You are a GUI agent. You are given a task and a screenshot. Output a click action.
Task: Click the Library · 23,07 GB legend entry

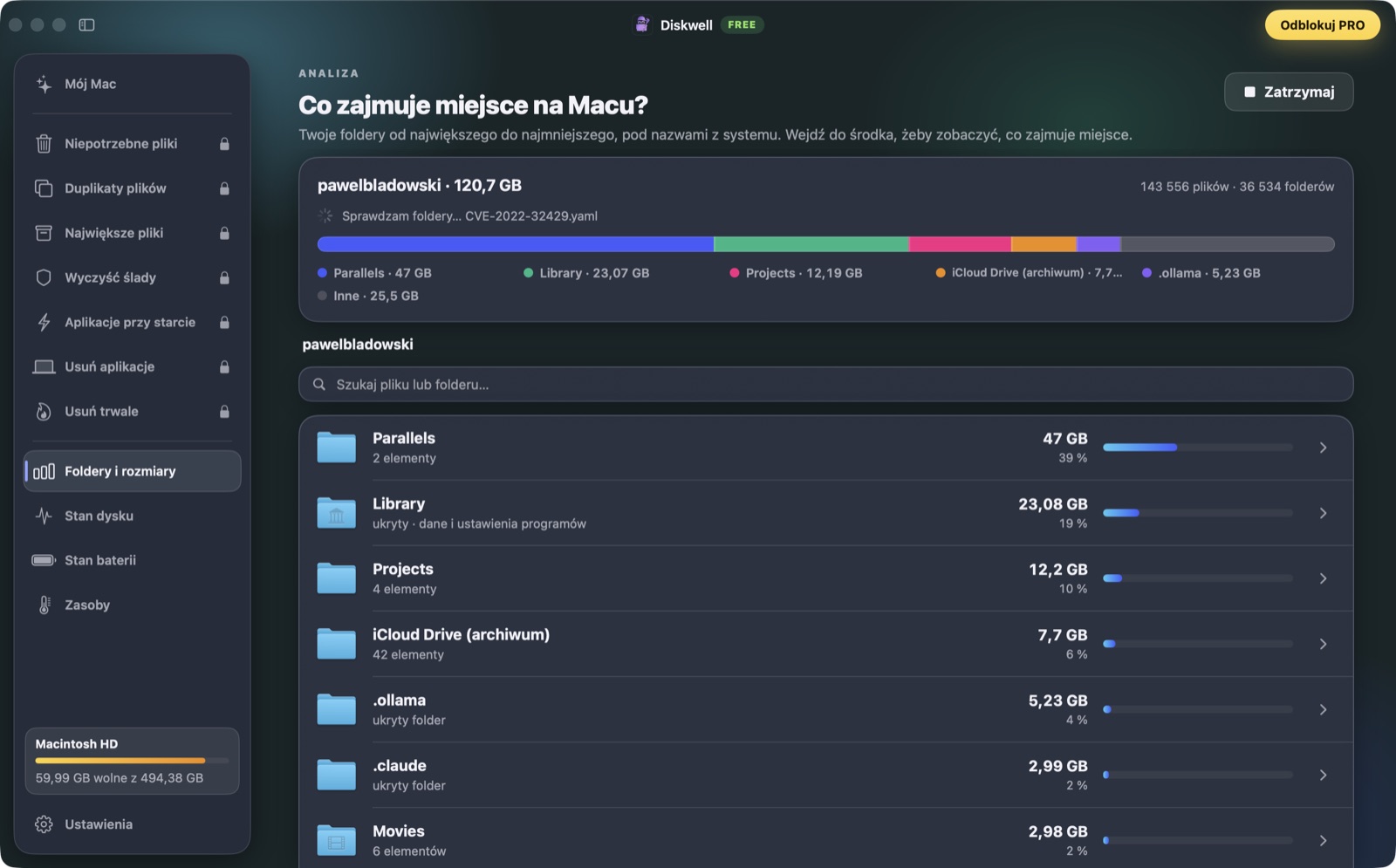click(x=586, y=273)
